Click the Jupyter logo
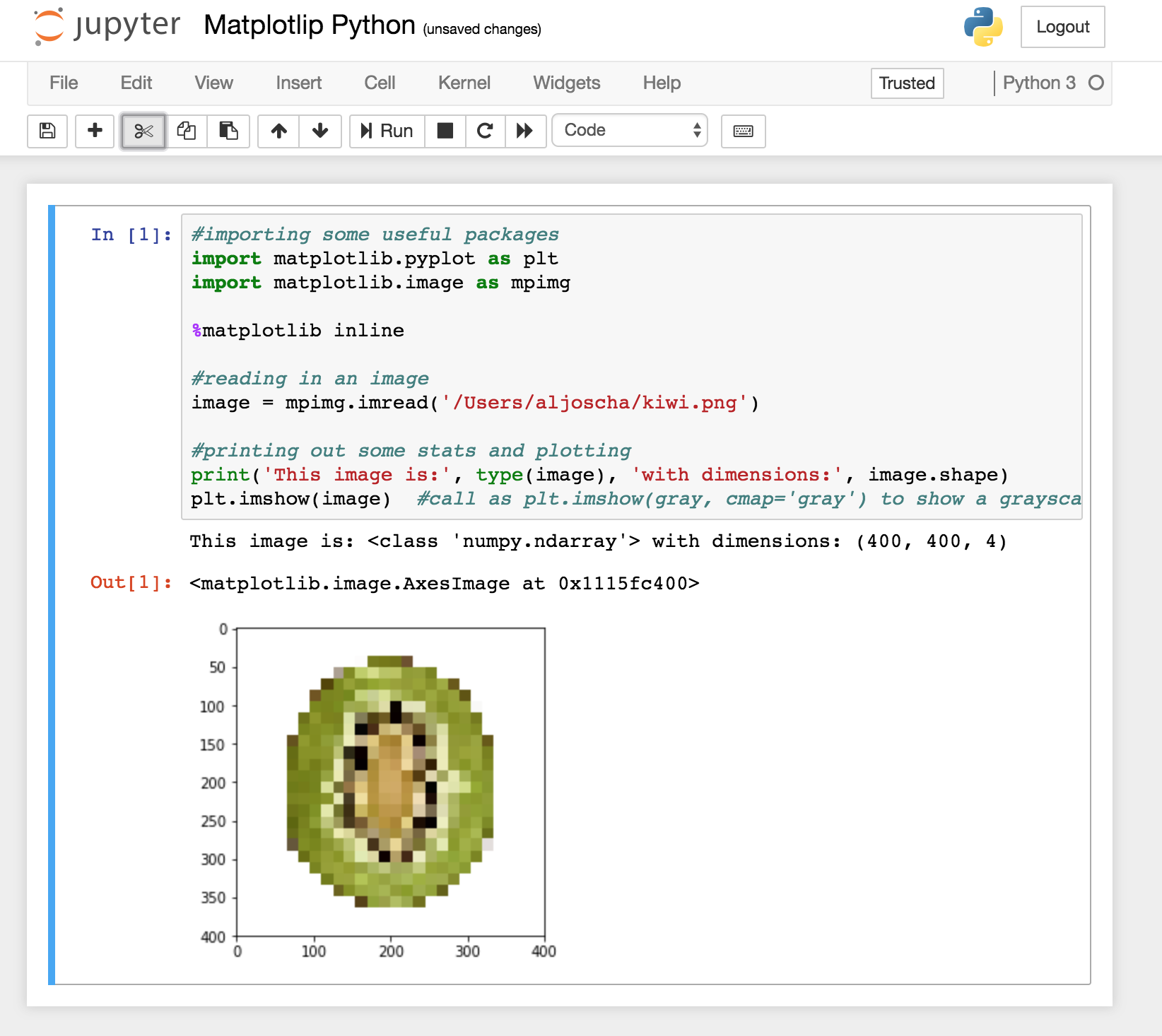Viewport: 1162px width, 1036px height. click(107, 26)
